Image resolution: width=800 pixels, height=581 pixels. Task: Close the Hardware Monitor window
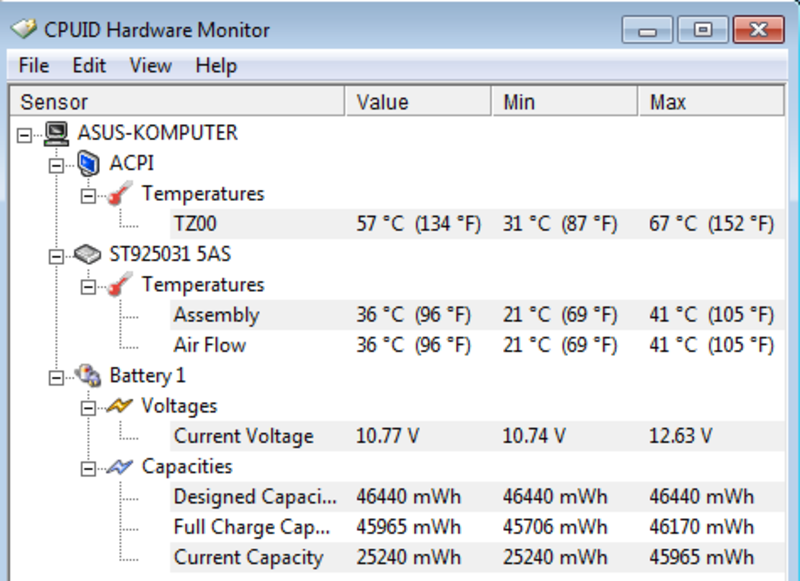tap(758, 30)
